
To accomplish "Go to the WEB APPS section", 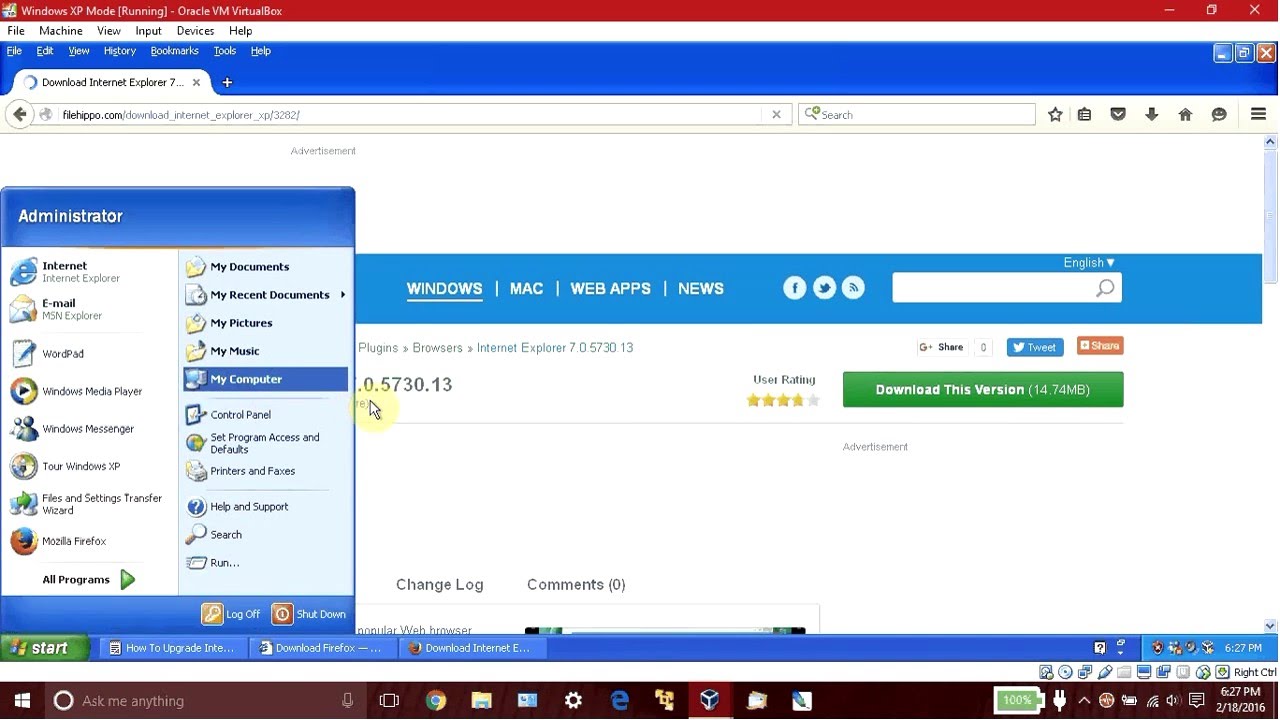I will (610, 289).
